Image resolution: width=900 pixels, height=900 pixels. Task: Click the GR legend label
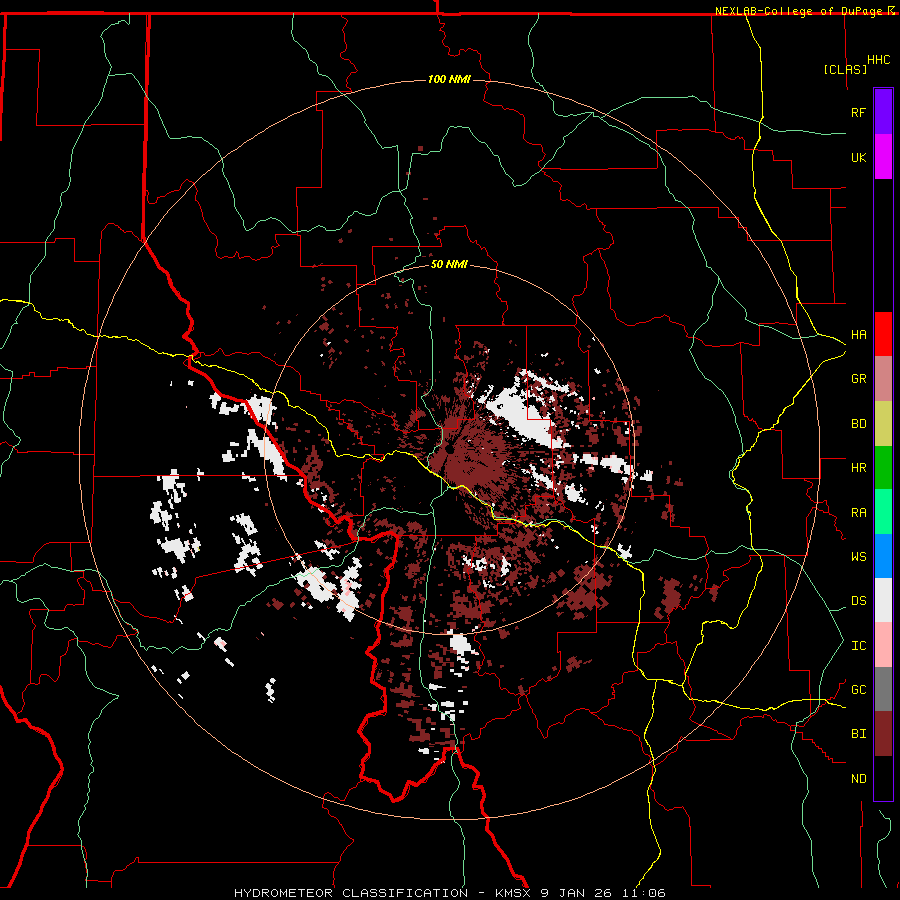click(858, 379)
